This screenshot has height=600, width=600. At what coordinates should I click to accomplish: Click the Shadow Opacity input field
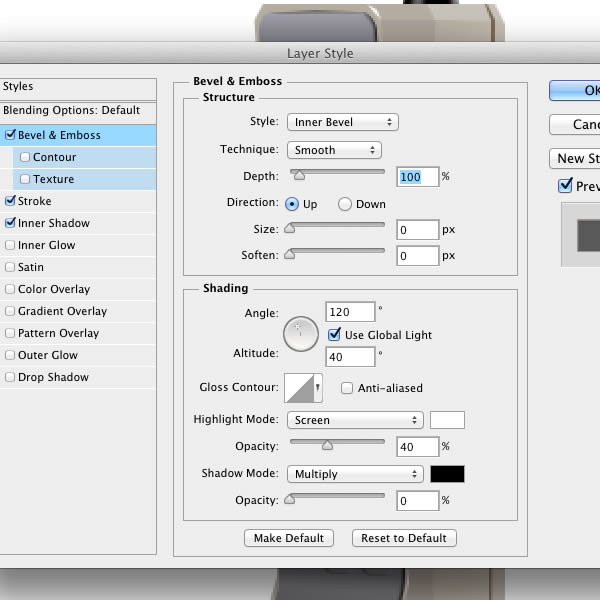click(418, 501)
